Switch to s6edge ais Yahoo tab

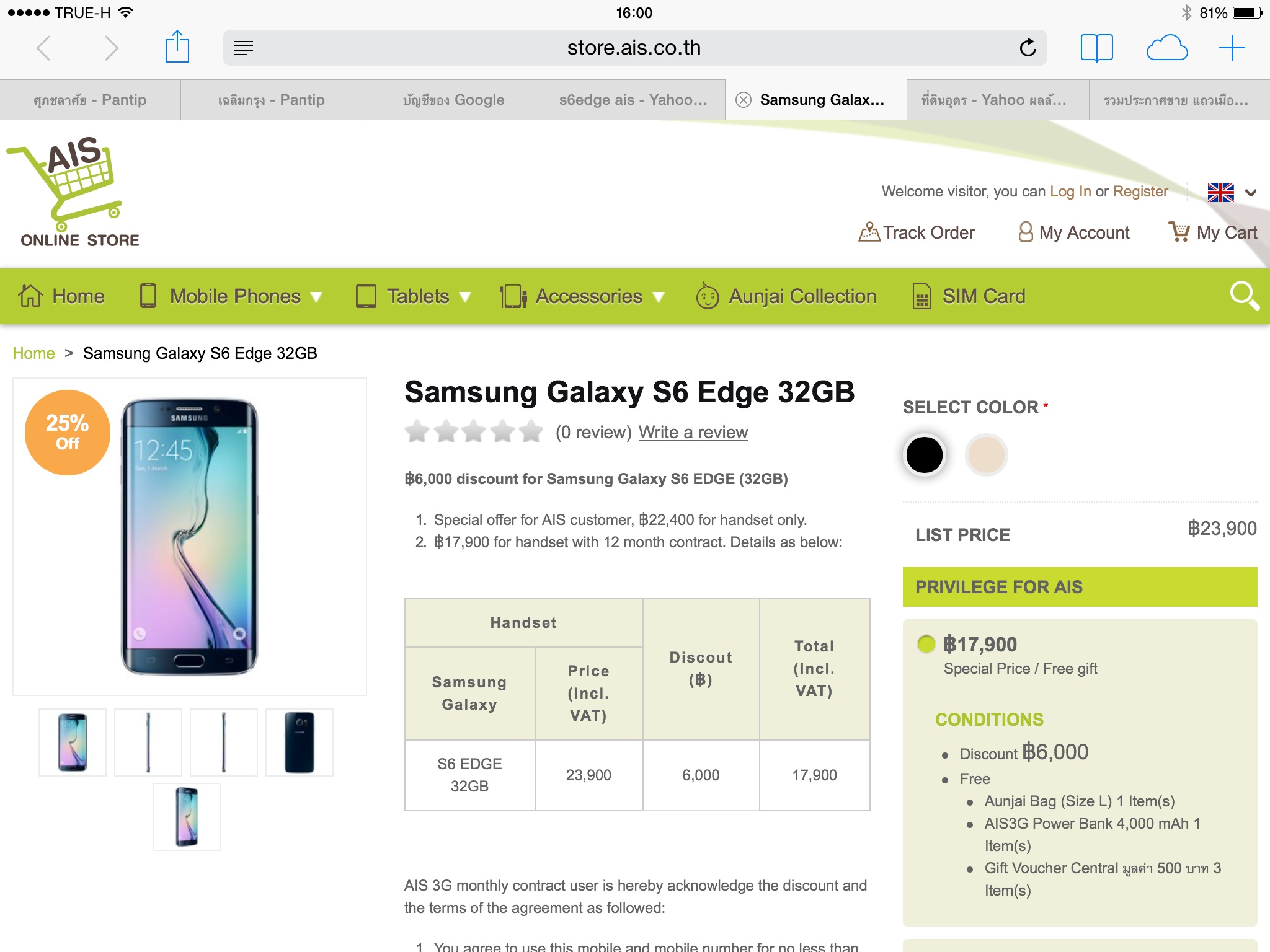(x=634, y=100)
